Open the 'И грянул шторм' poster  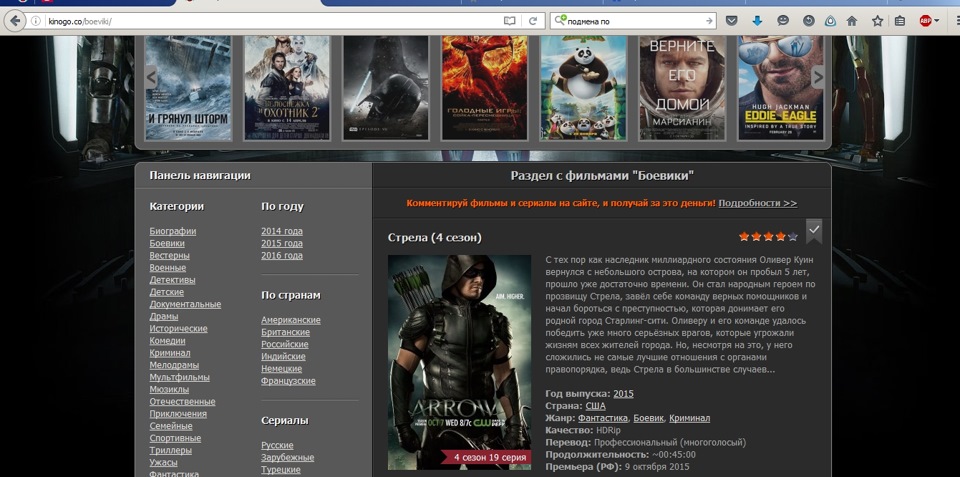188,88
